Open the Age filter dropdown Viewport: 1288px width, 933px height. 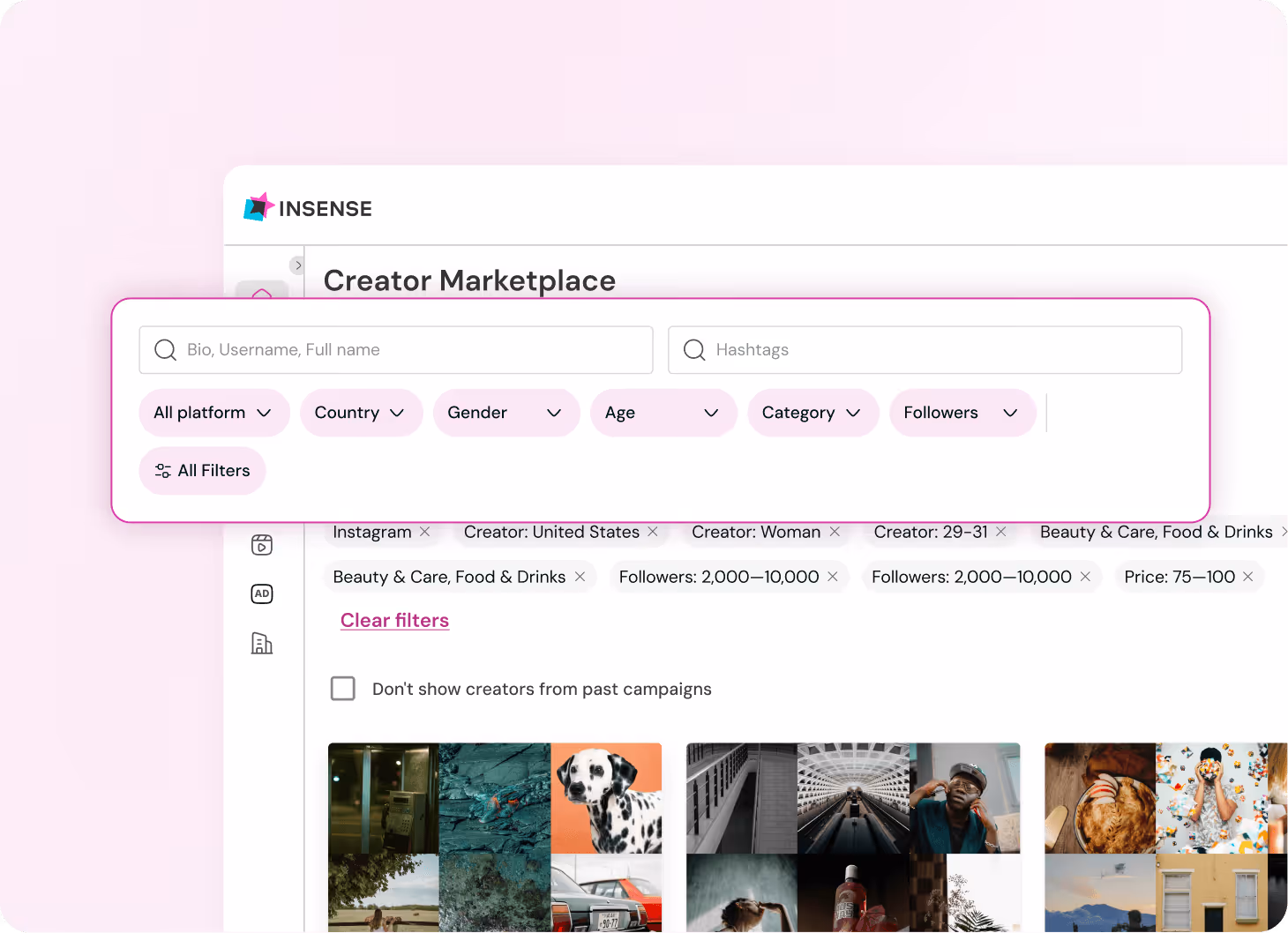click(x=663, y=413)
